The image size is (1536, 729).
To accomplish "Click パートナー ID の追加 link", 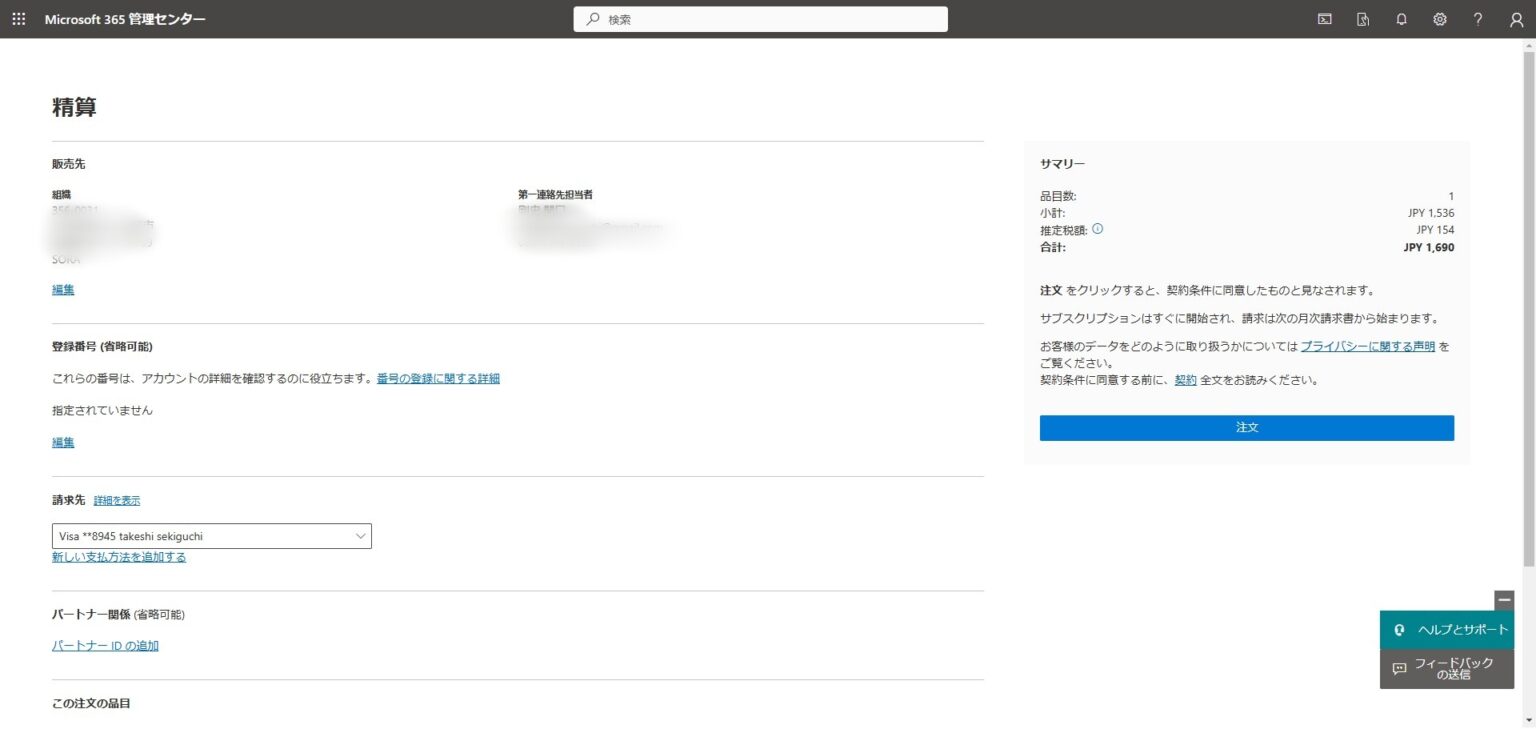I will click(105, 646).
